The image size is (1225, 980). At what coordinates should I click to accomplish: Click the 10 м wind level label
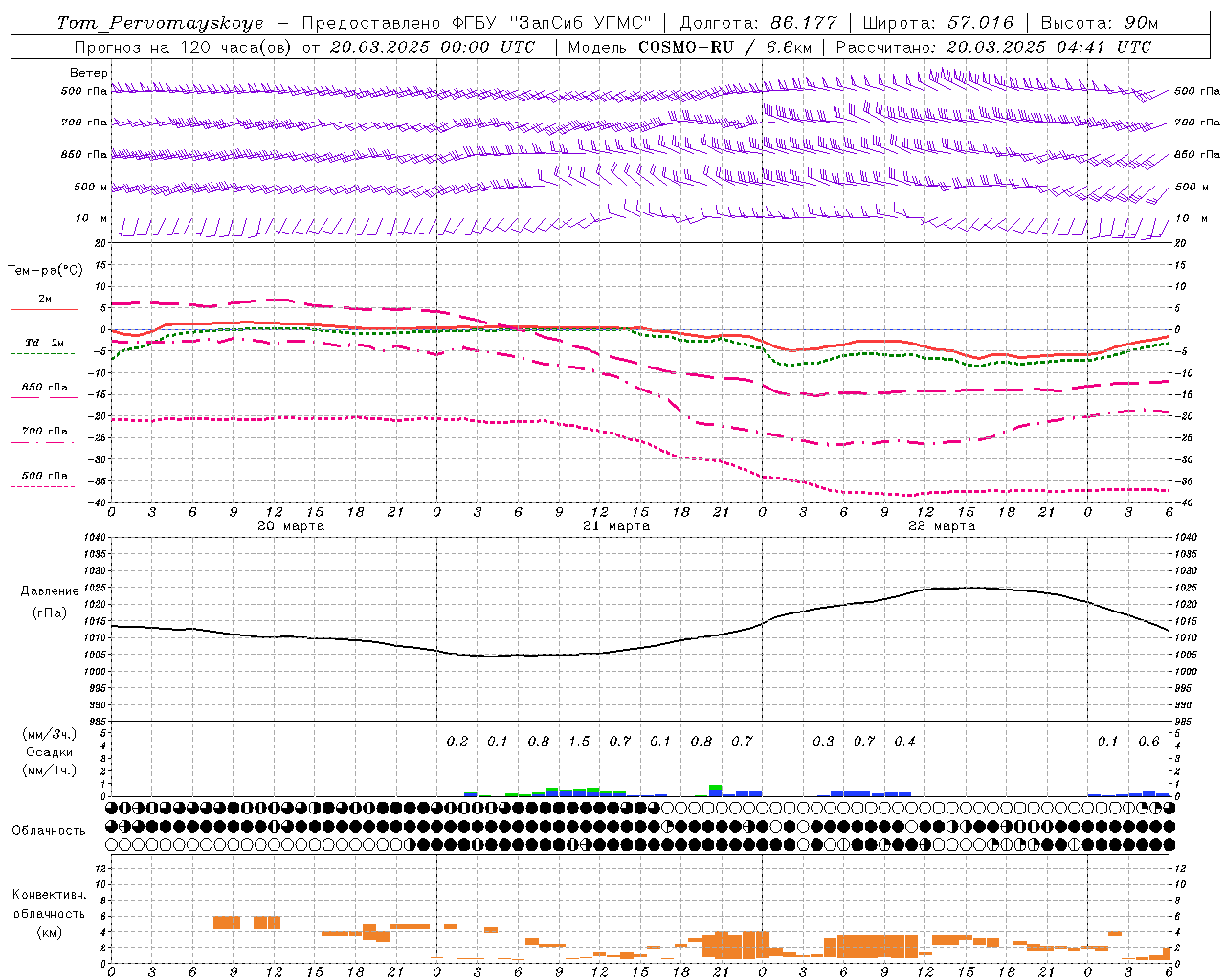coord(92,218)
